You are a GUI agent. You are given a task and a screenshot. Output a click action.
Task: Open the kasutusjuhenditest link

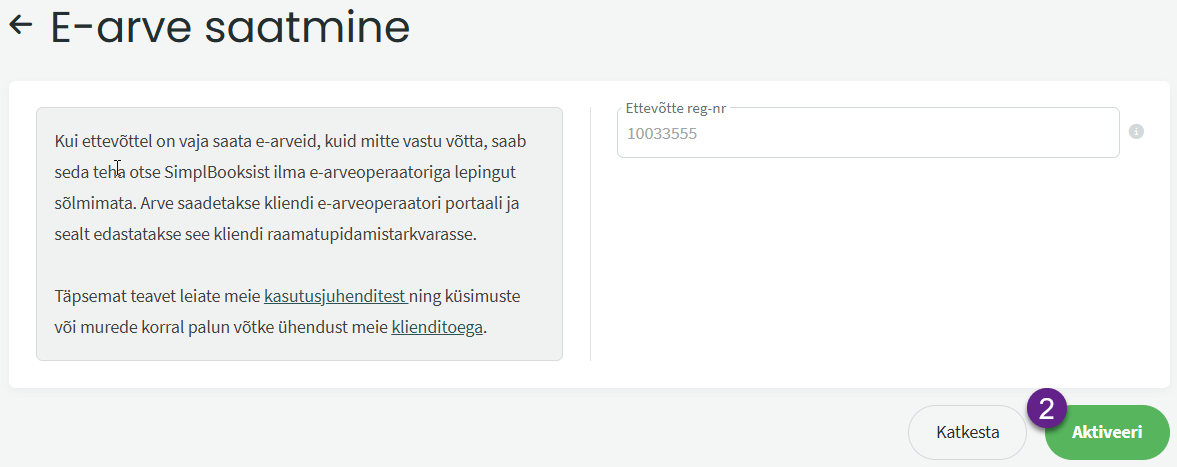point(336,296)
